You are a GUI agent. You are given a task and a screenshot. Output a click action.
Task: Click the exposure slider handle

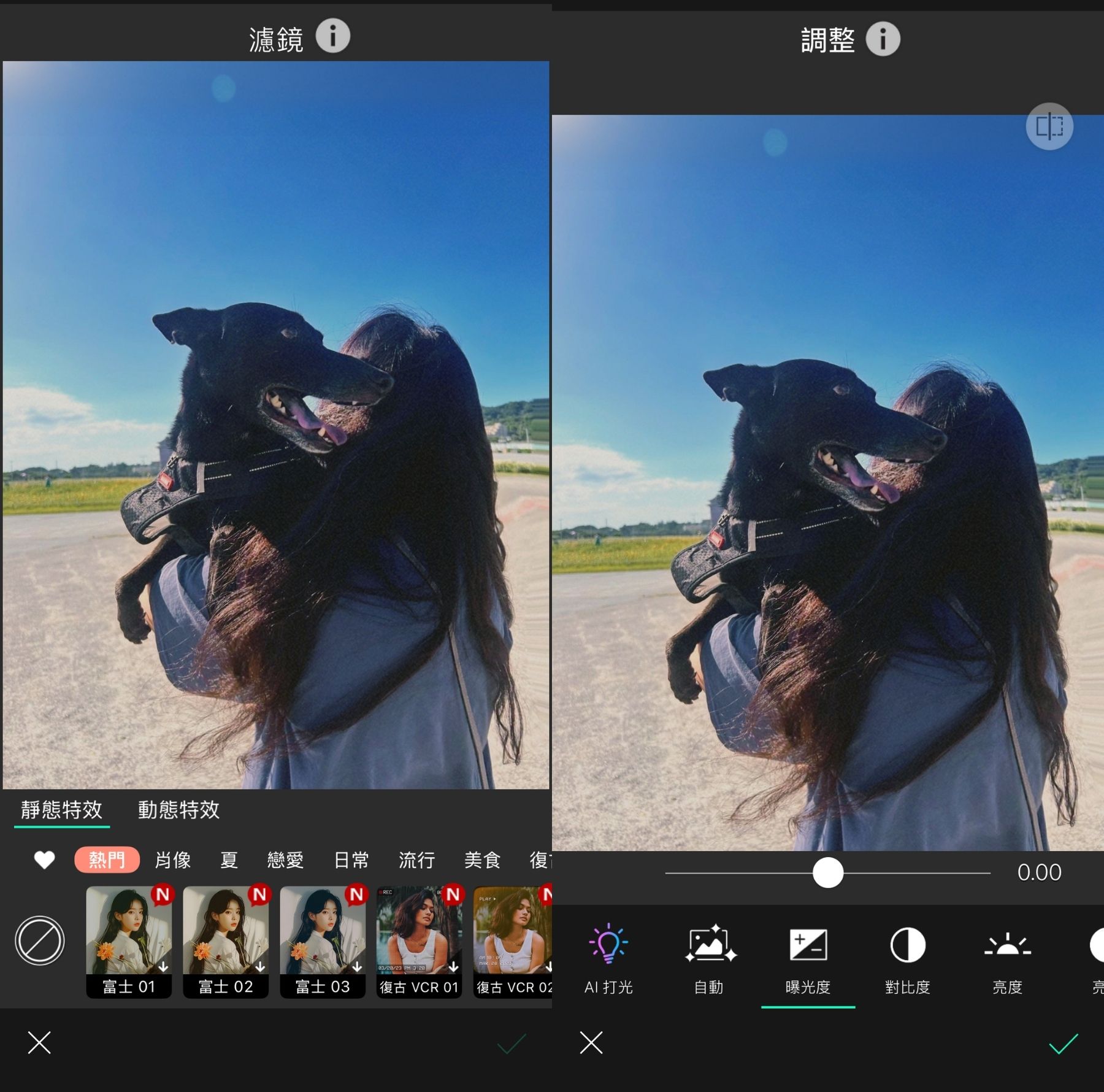(827, 872)
